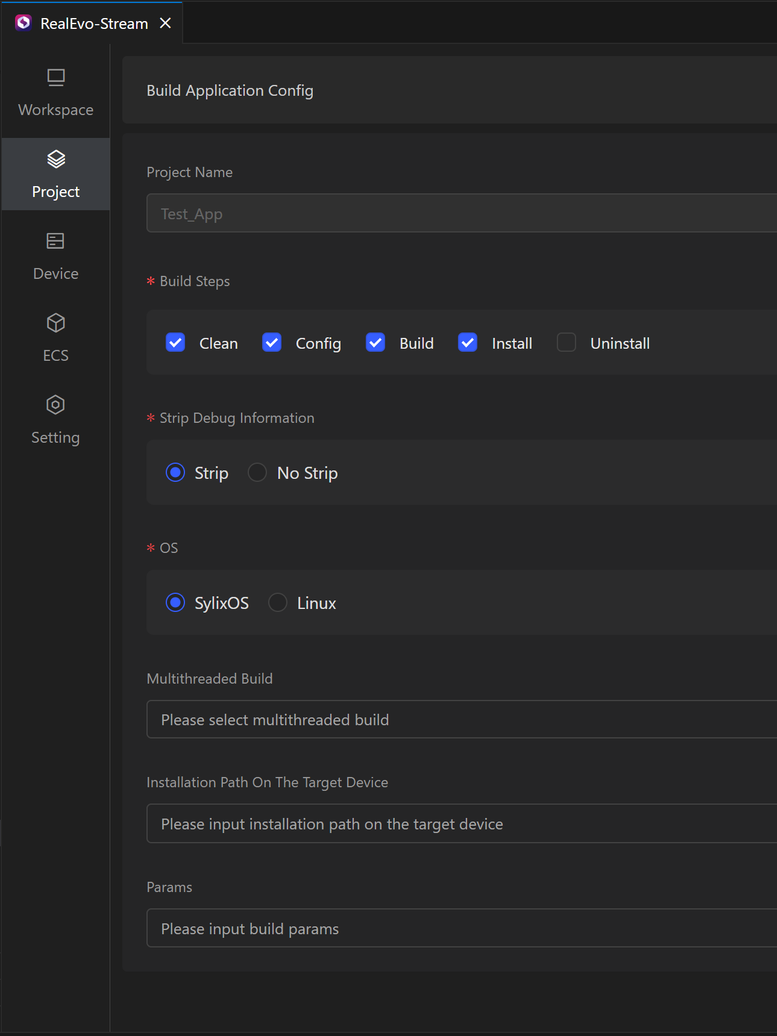
Task: Open the Setting hexagon icon
Action: [x=56, y=405]
